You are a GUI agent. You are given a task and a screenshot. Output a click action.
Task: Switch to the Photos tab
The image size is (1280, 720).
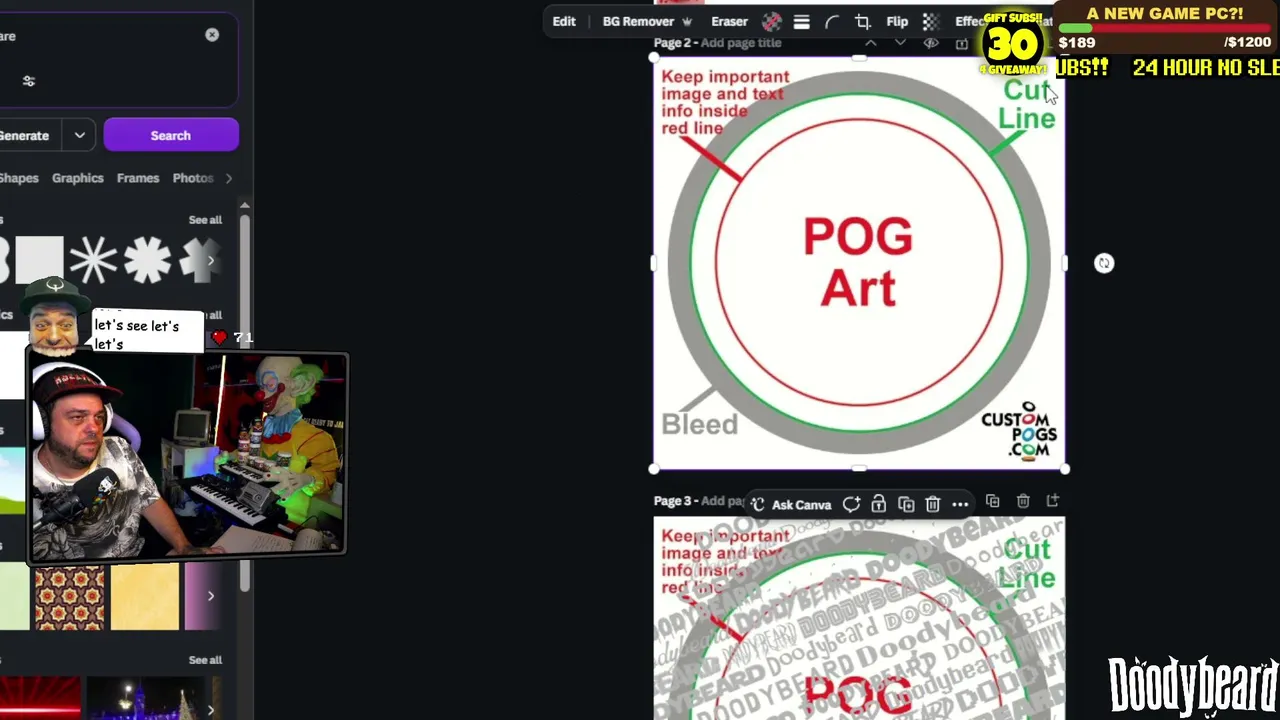click(193, 178)
